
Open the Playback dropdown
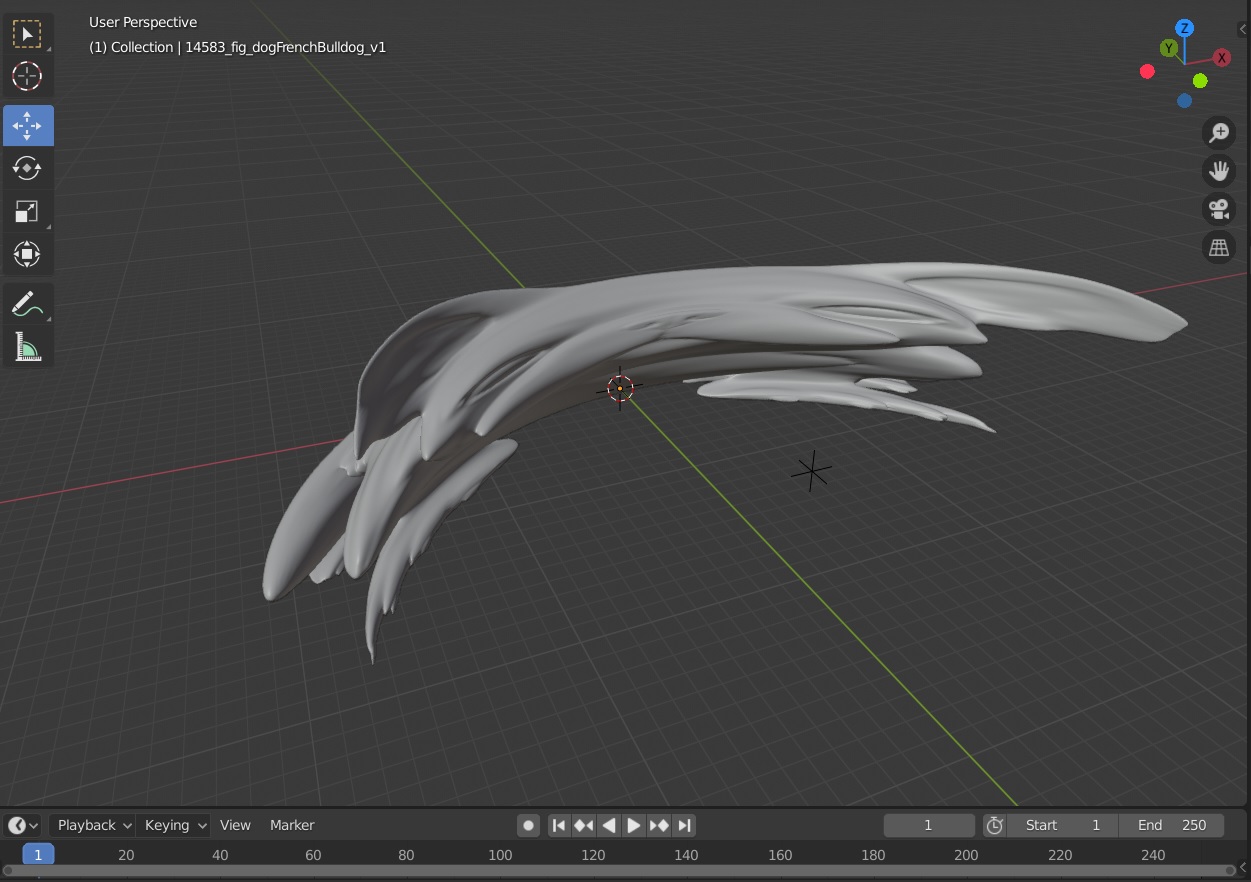(91, 825)
